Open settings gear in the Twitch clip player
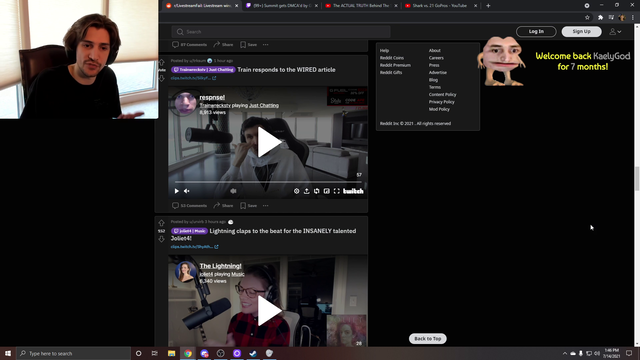Screen dimensions: 640x360 (296, 191)
